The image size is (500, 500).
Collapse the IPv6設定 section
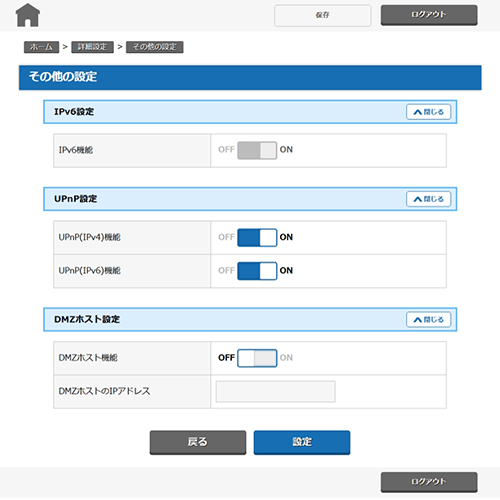coord(429,112)
